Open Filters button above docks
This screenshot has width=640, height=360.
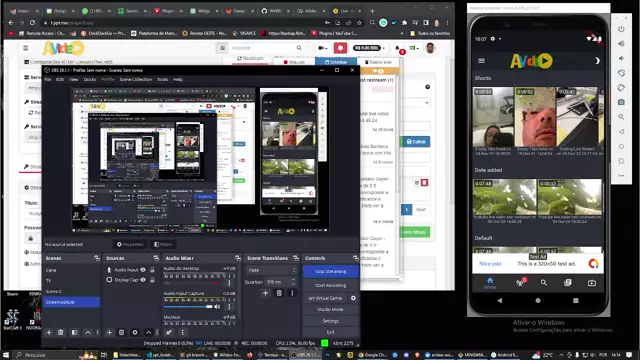[163, 244]
